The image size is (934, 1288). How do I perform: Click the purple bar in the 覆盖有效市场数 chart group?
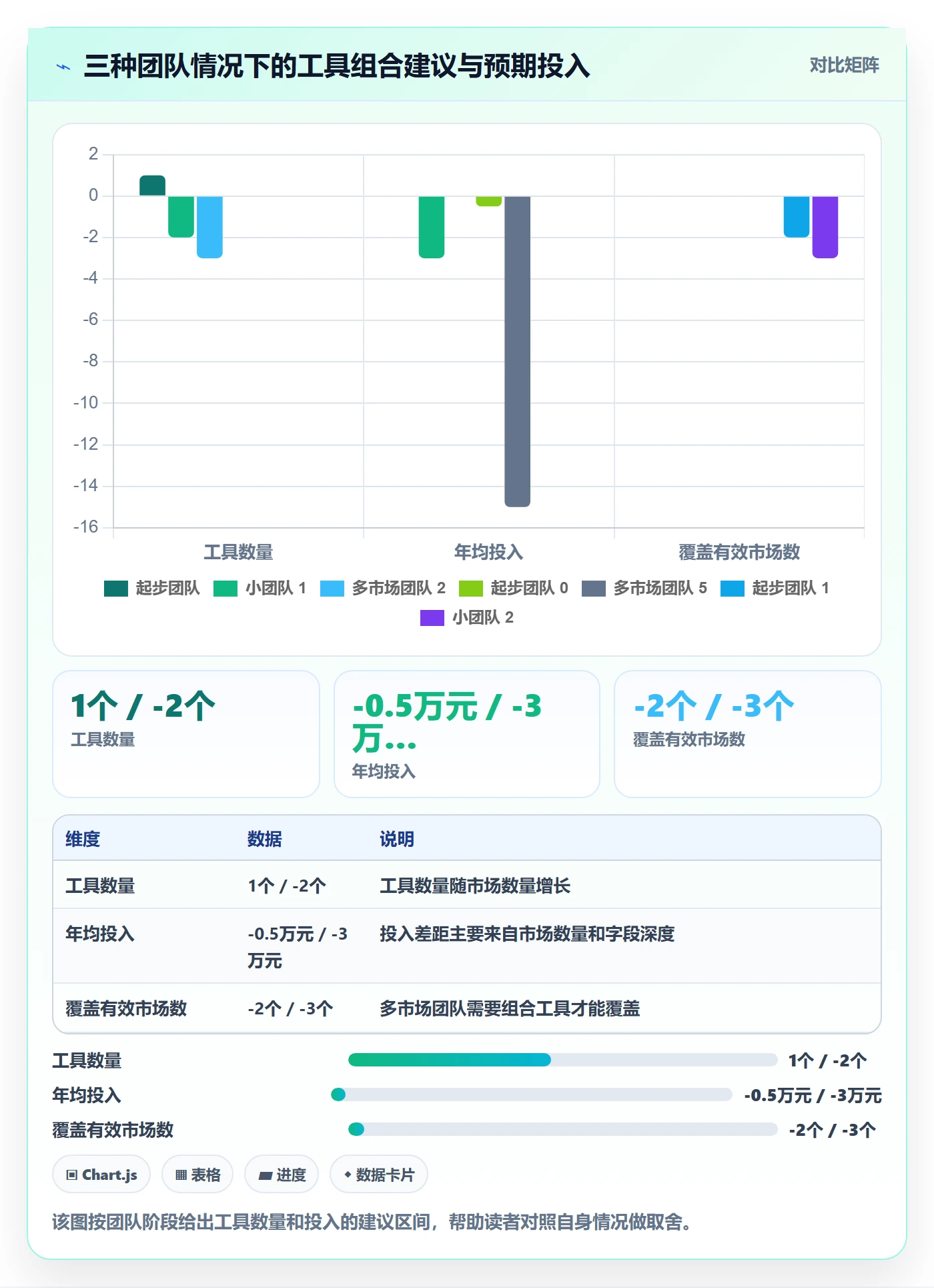pyautogui.click(x=825, y=227)
